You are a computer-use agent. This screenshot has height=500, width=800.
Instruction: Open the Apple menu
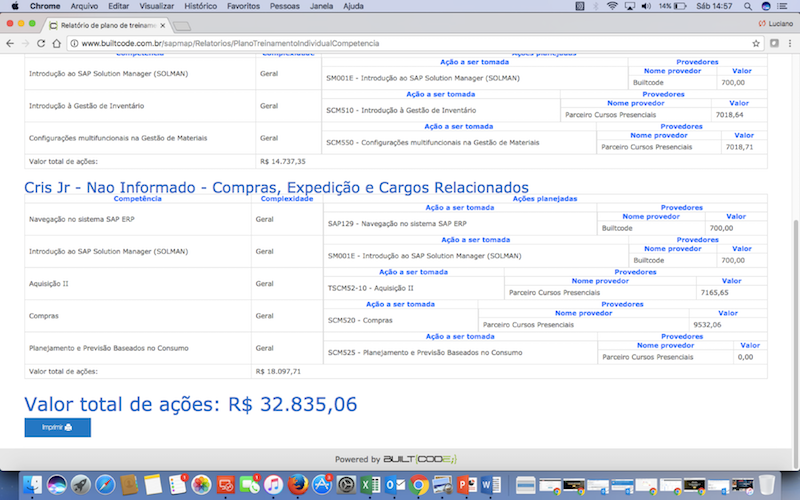tap(15, 6)
